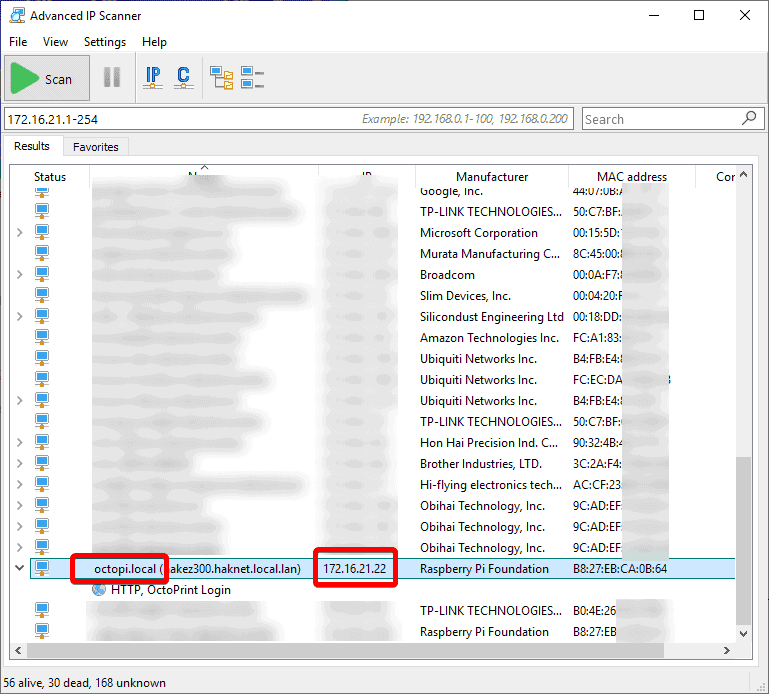Click the computer icon on the Hi-flying electronics row
769x694 pixels.
point(42,485)
